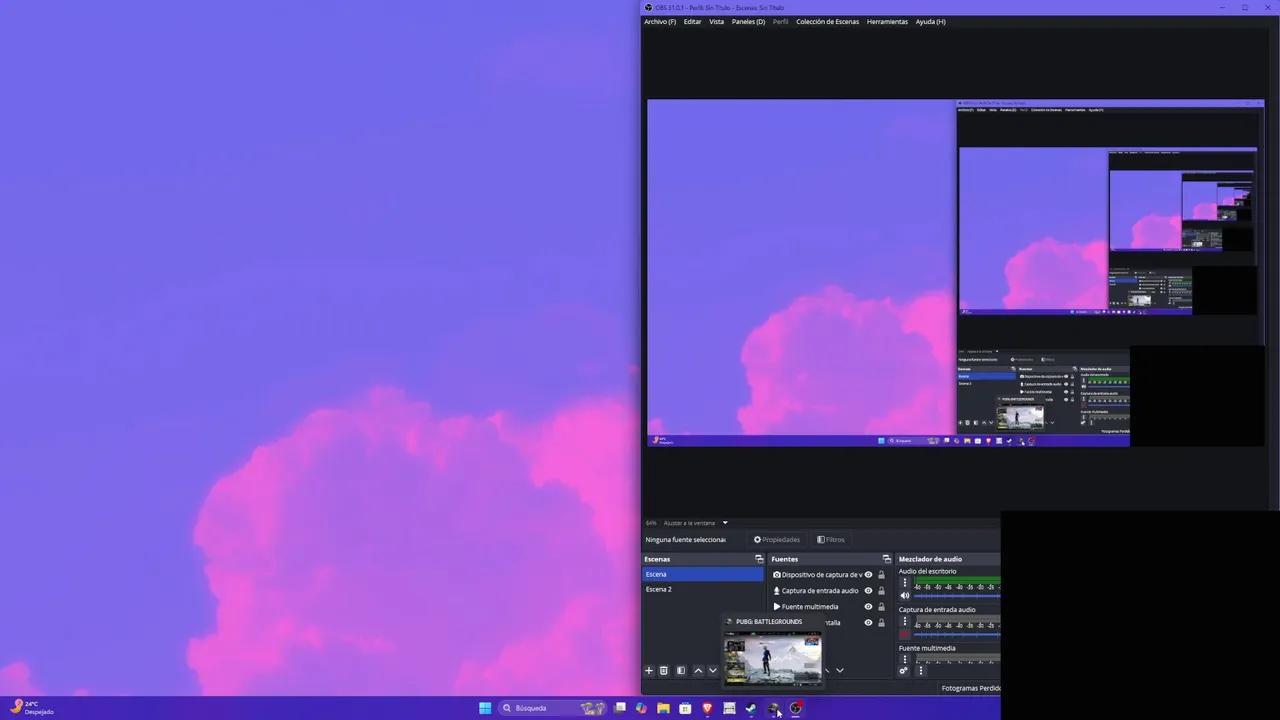
Task: Click the Filtros button
Action: pyautogui.click(x=830, y=539)
